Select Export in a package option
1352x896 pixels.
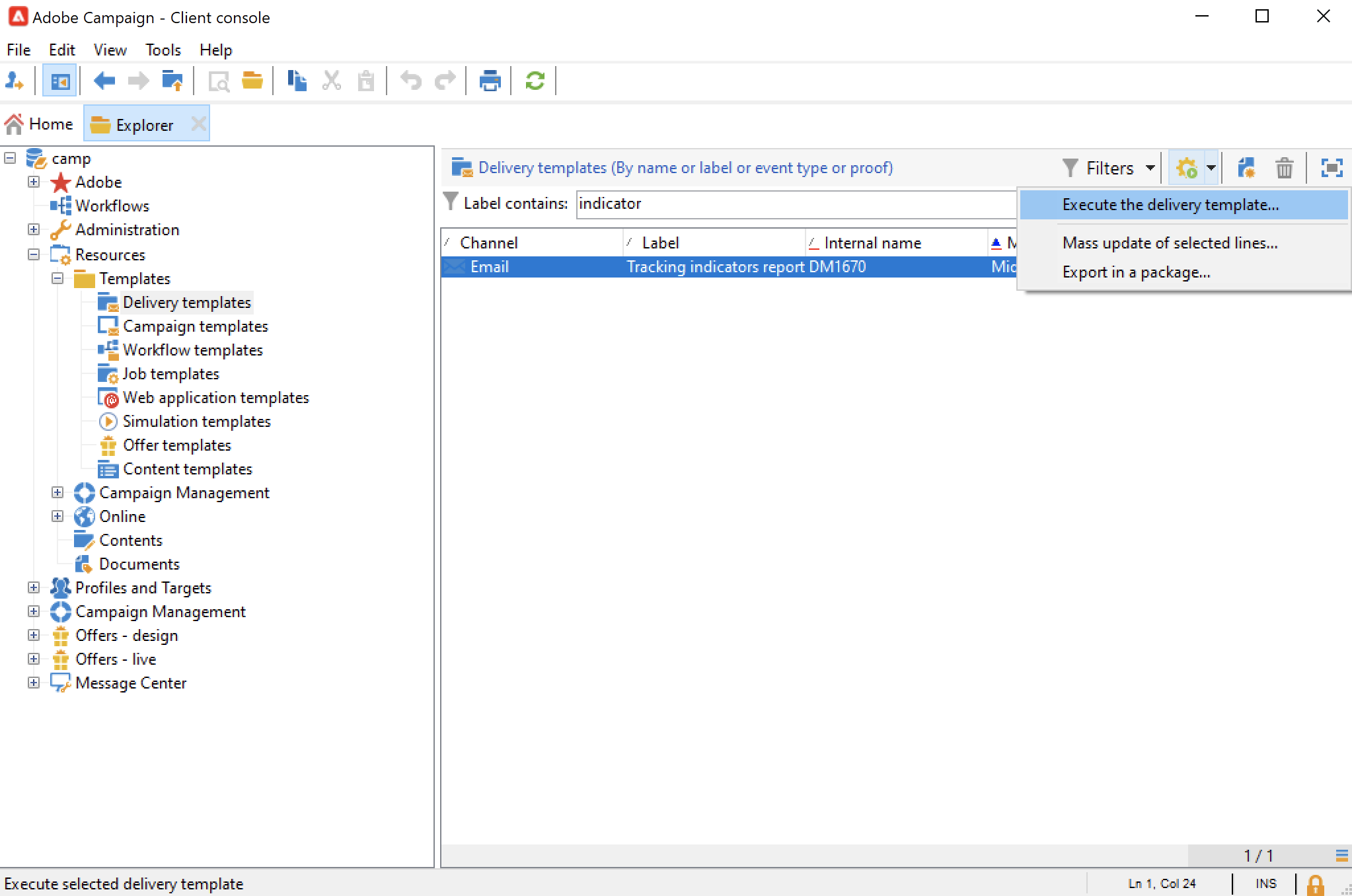(1136, 272)
